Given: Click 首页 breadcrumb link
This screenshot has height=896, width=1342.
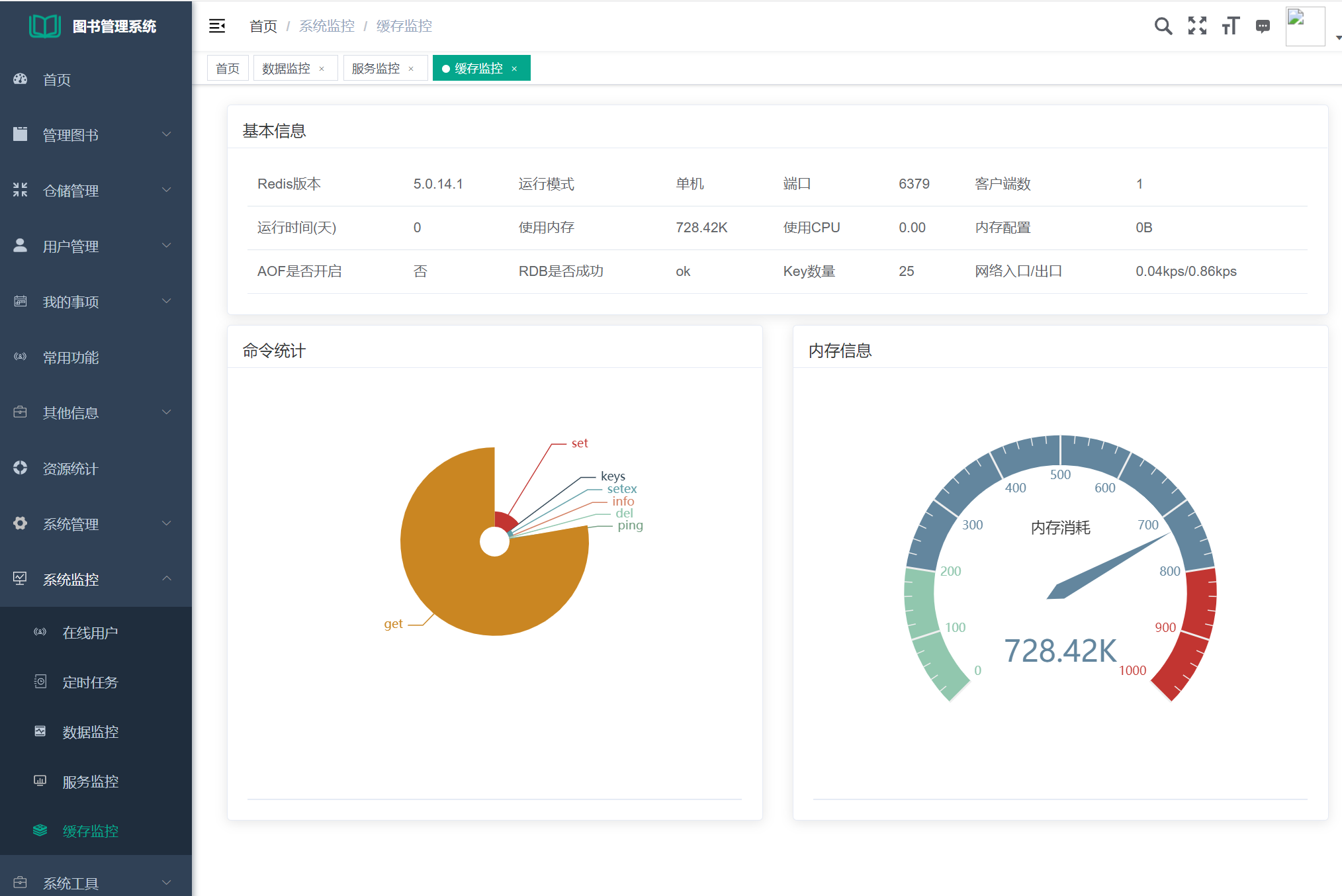Looking at the screenshot, I should click(x=263, y=26).
